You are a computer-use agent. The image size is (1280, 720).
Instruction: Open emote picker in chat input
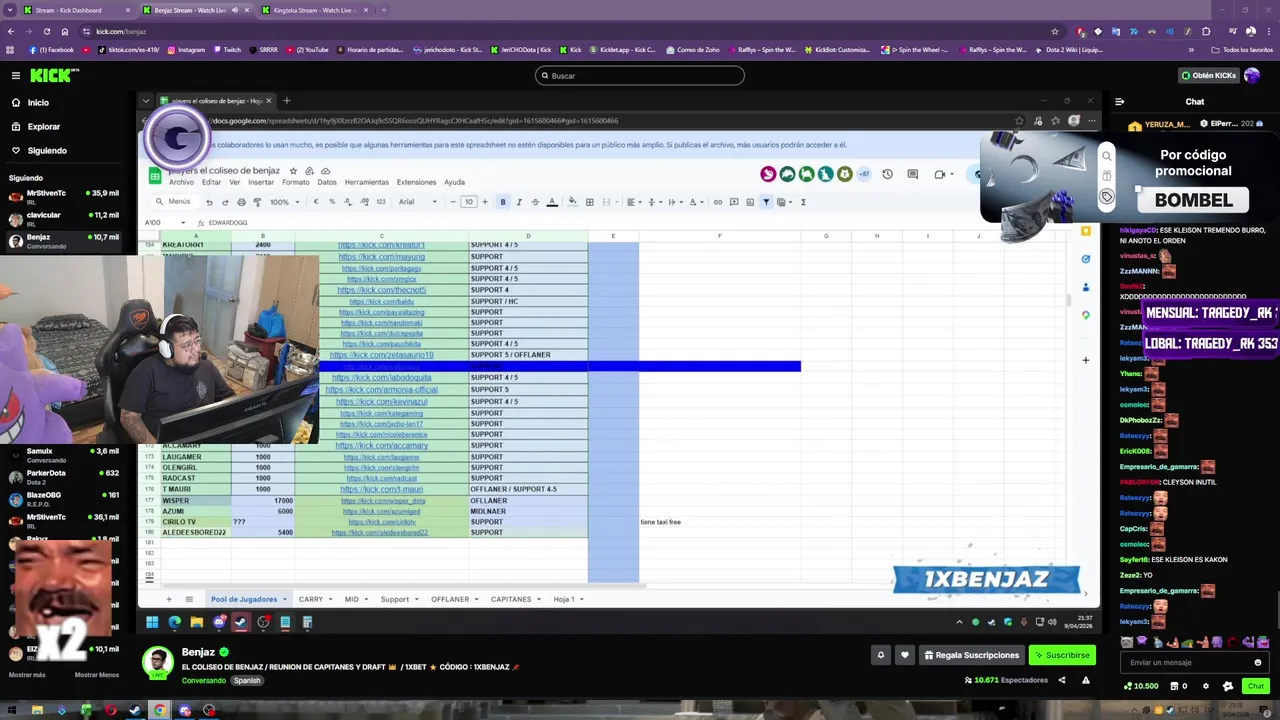pyautogui.click(x=1258, y=662)
